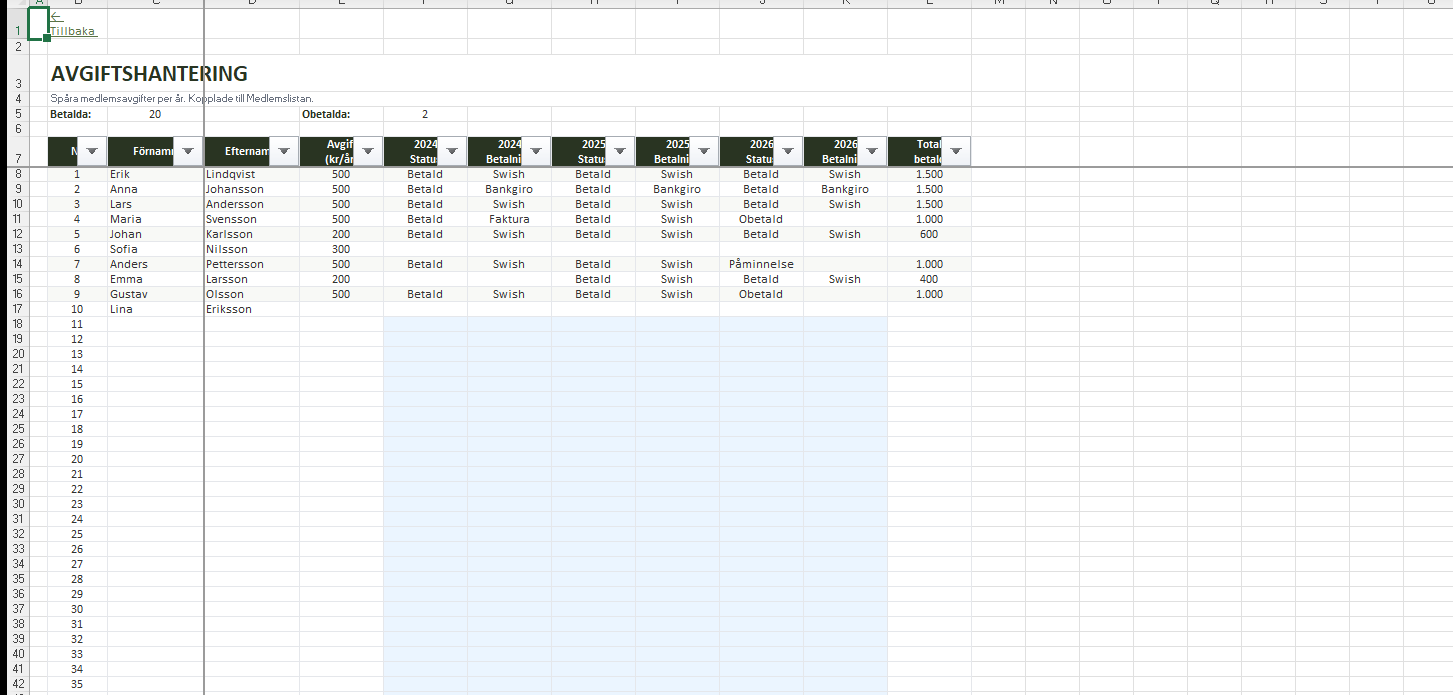Open the 2024 Status filter arrow
Image resolution: width=1453 pixels, height=695 pixels.
click(451, 151)
